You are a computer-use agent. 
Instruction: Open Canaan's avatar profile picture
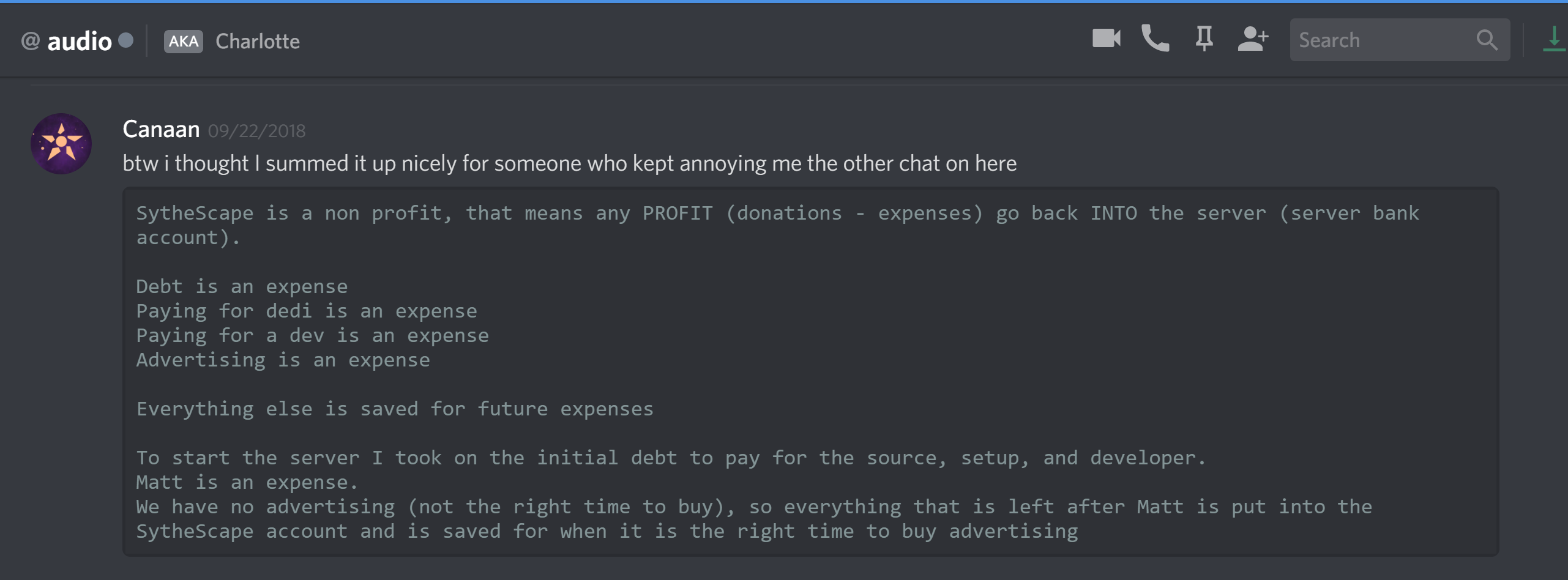point(61,144)
